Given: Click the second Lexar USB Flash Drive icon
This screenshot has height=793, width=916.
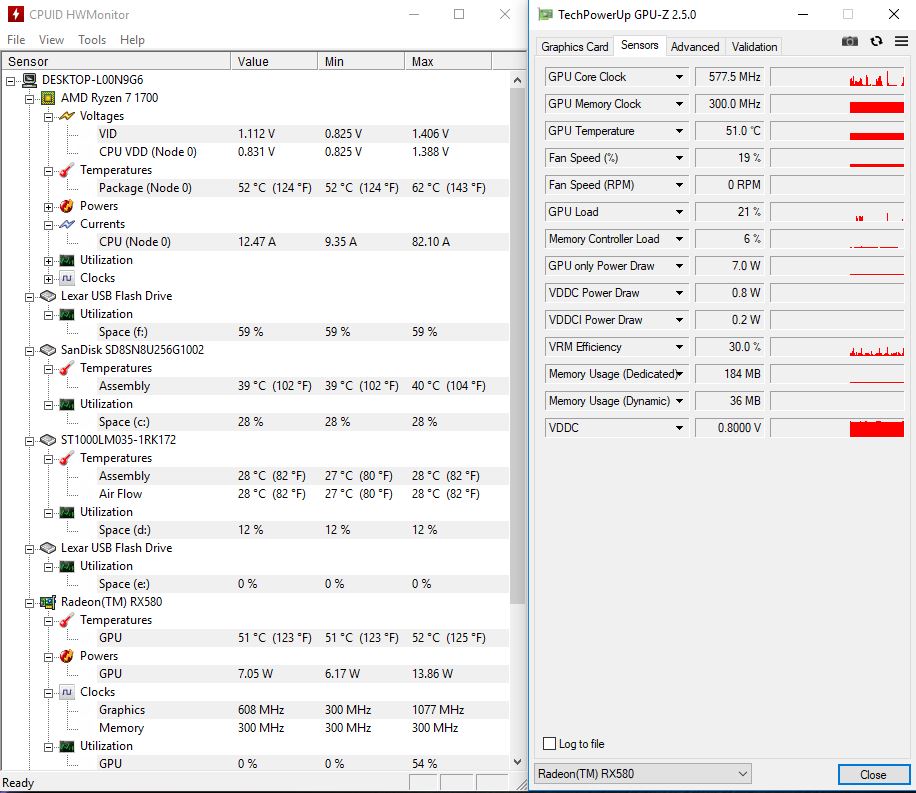Looking at the screenshot, I should click(x=48, y=548).
